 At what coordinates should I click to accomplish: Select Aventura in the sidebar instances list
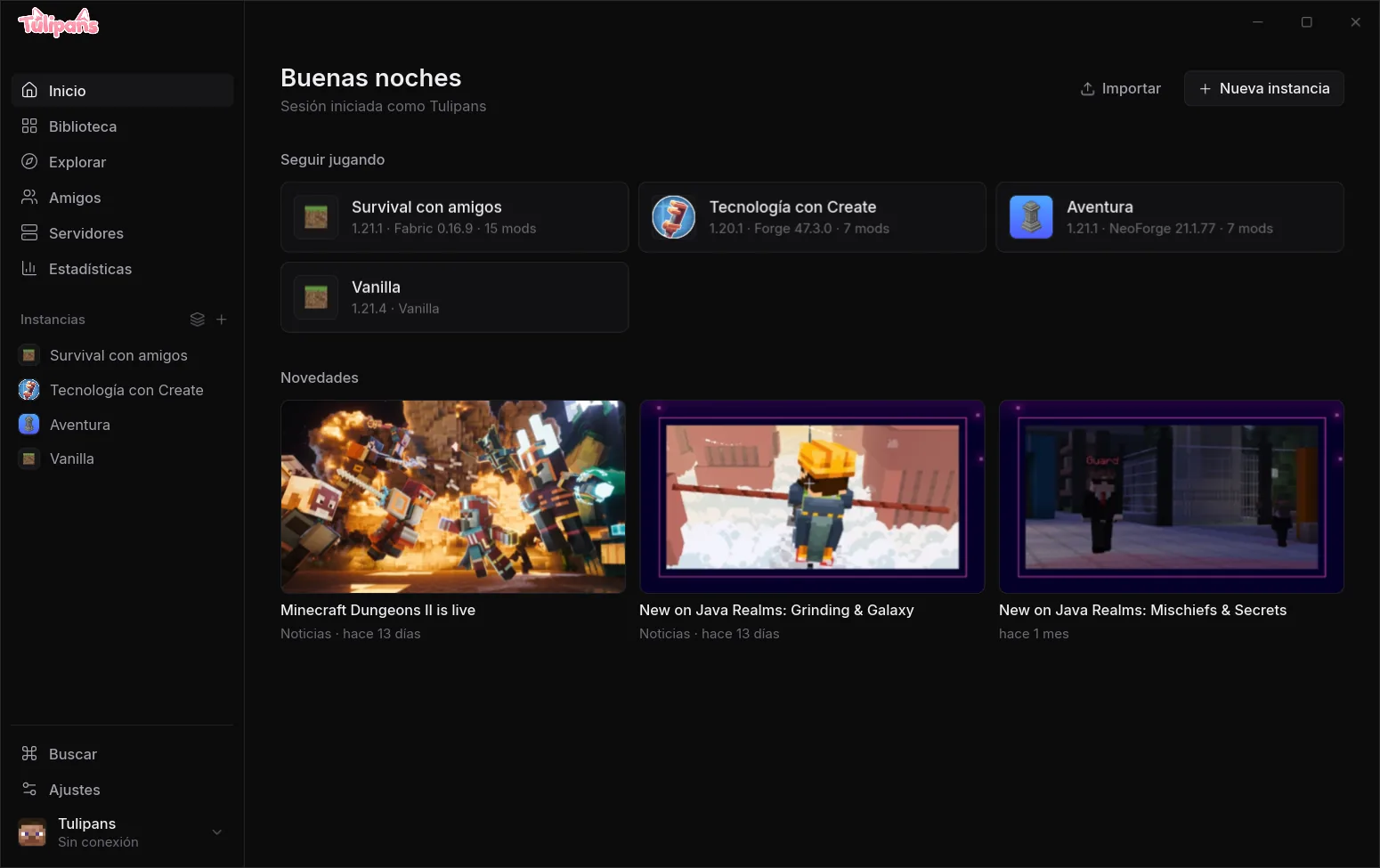pyautogui.click(x=122, y=425)
